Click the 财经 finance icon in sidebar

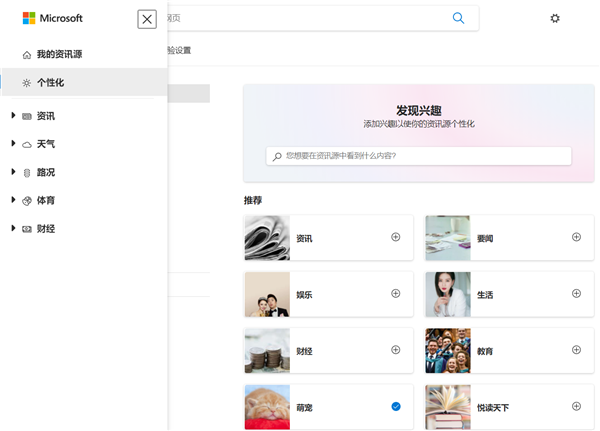coord(27,229)
